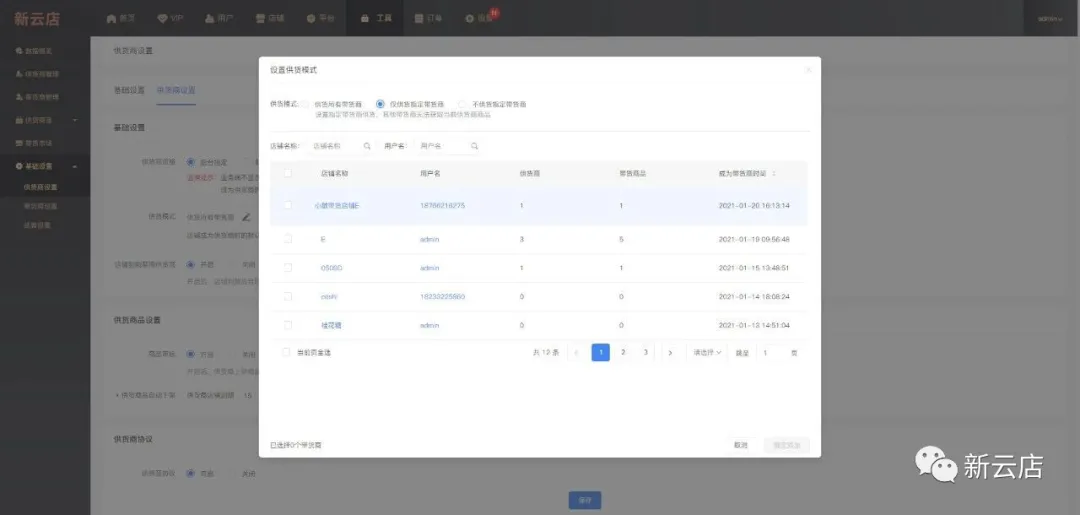Select 供货商设置 sidebar submenu item
Image resolution: width=1080 pixels, height=515 pixels.
[x=40, y=187]
